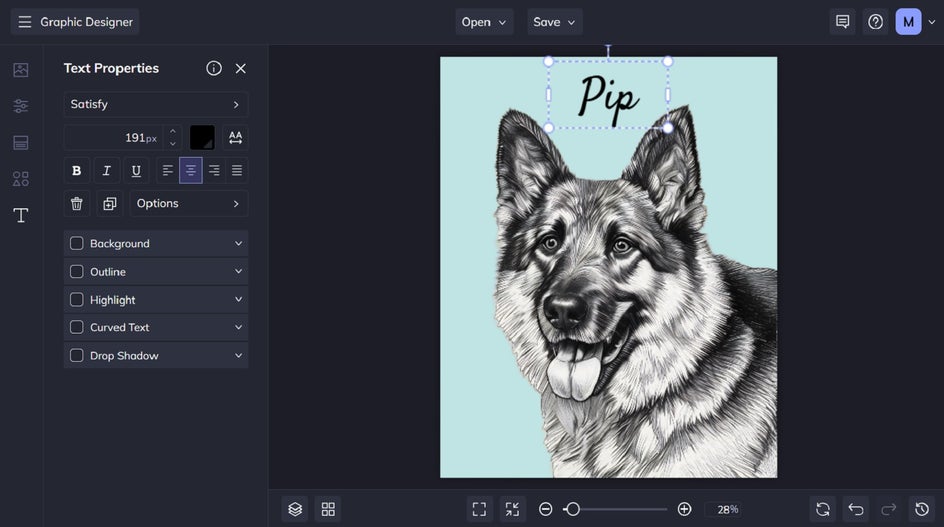The image size is (944, 527).
Task: Open the Open menu
Action: pyautogui.click(x=484, y=22)
